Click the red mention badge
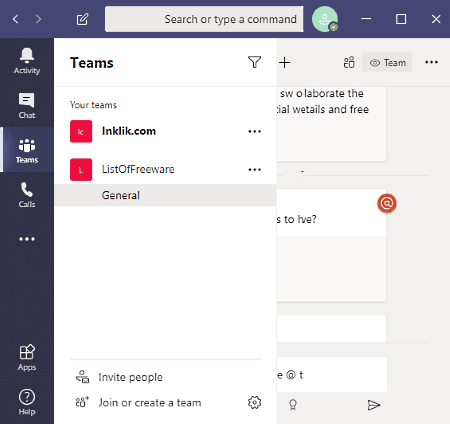 (387, 203)
